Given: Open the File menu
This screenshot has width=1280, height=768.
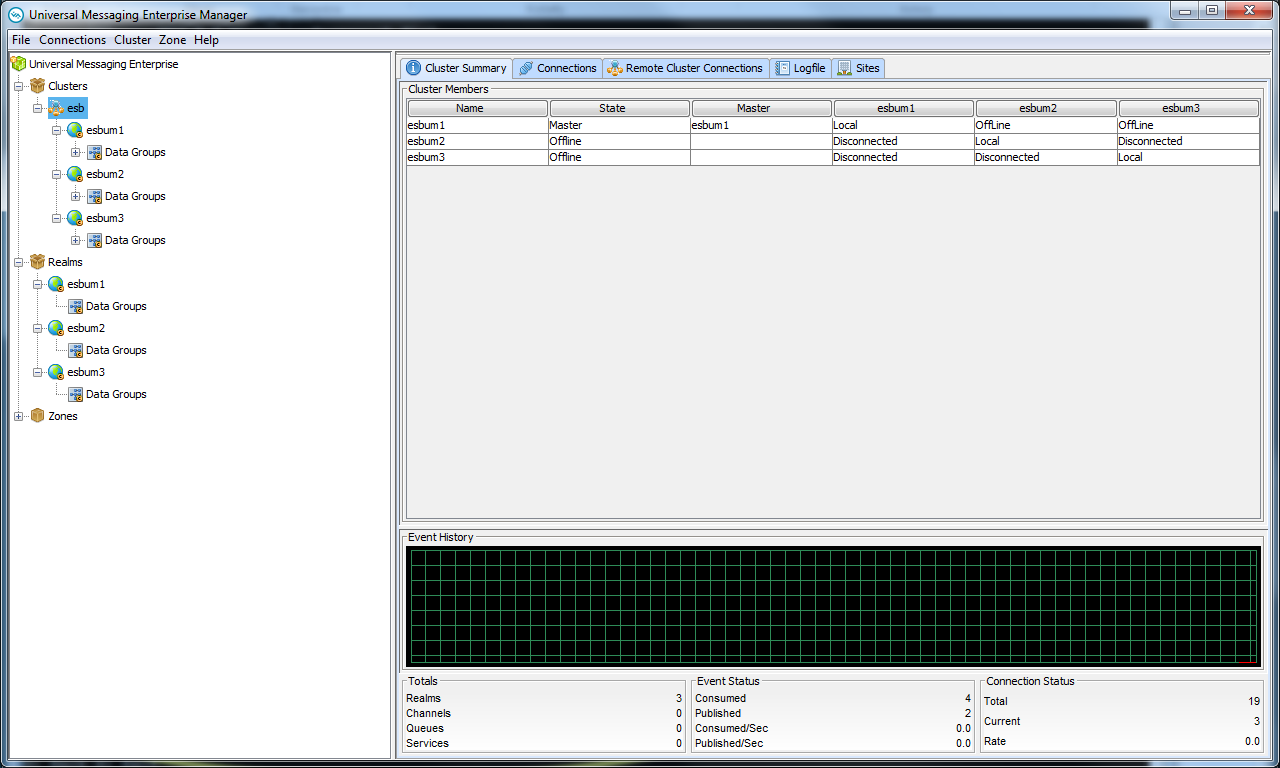Looking at the screenshot, I should pos(21,40).
